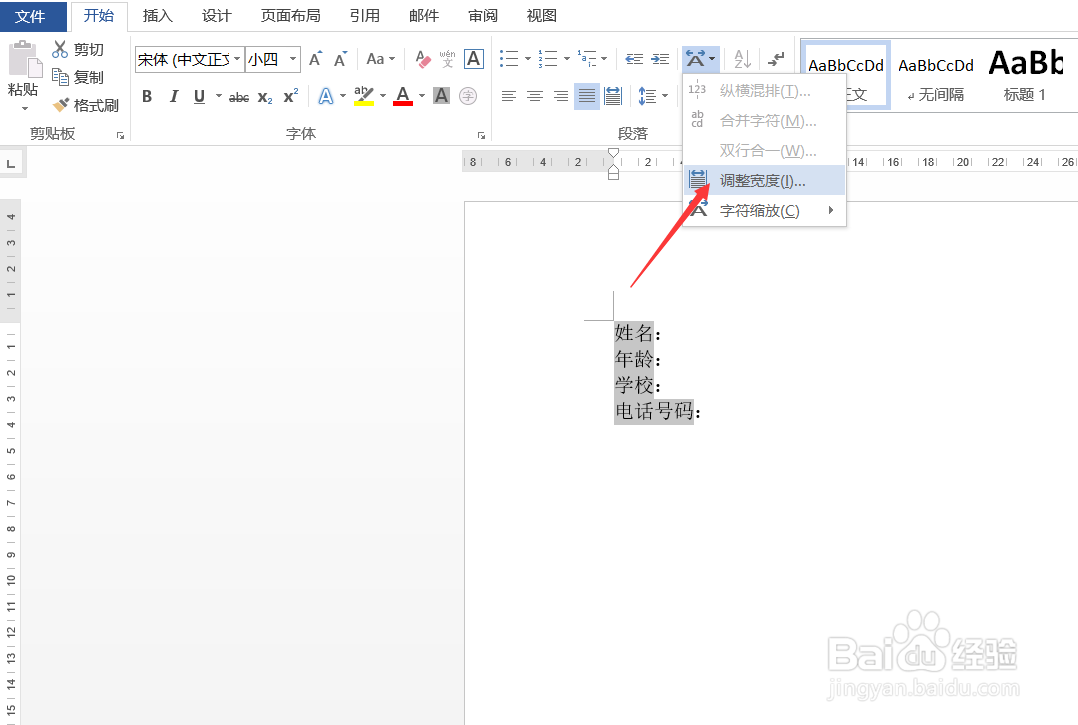Apply the 字符底纹 character shading icon
This screenshot has width=1078, height=725.
[x=441, y=96]
